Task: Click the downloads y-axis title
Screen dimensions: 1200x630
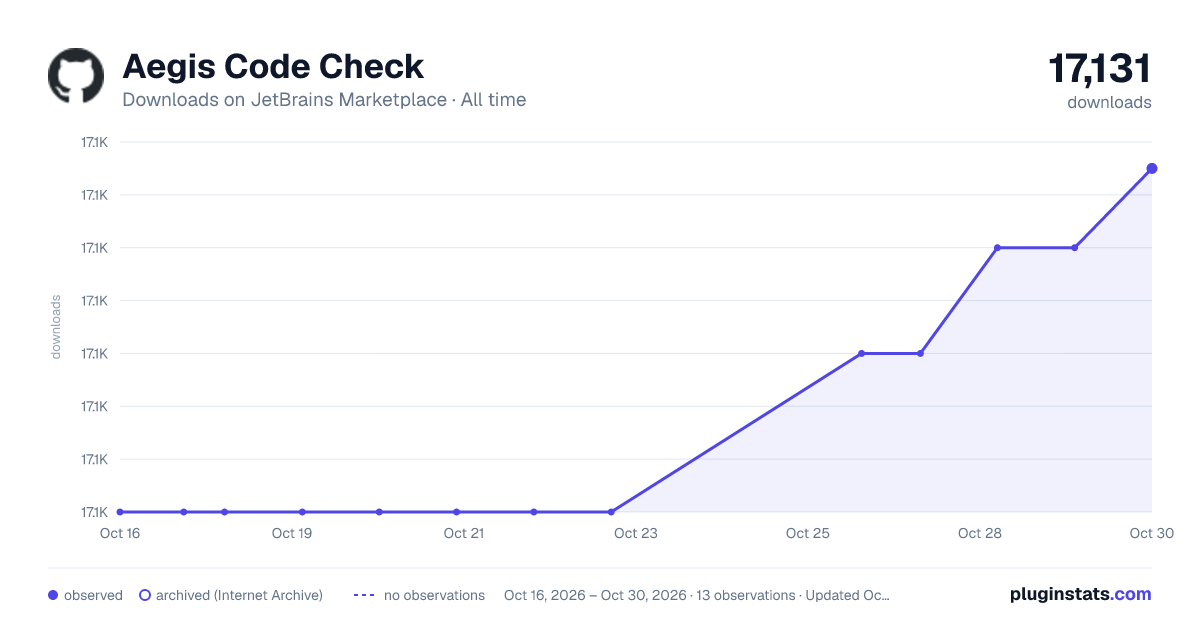Action: click(56, 327)
